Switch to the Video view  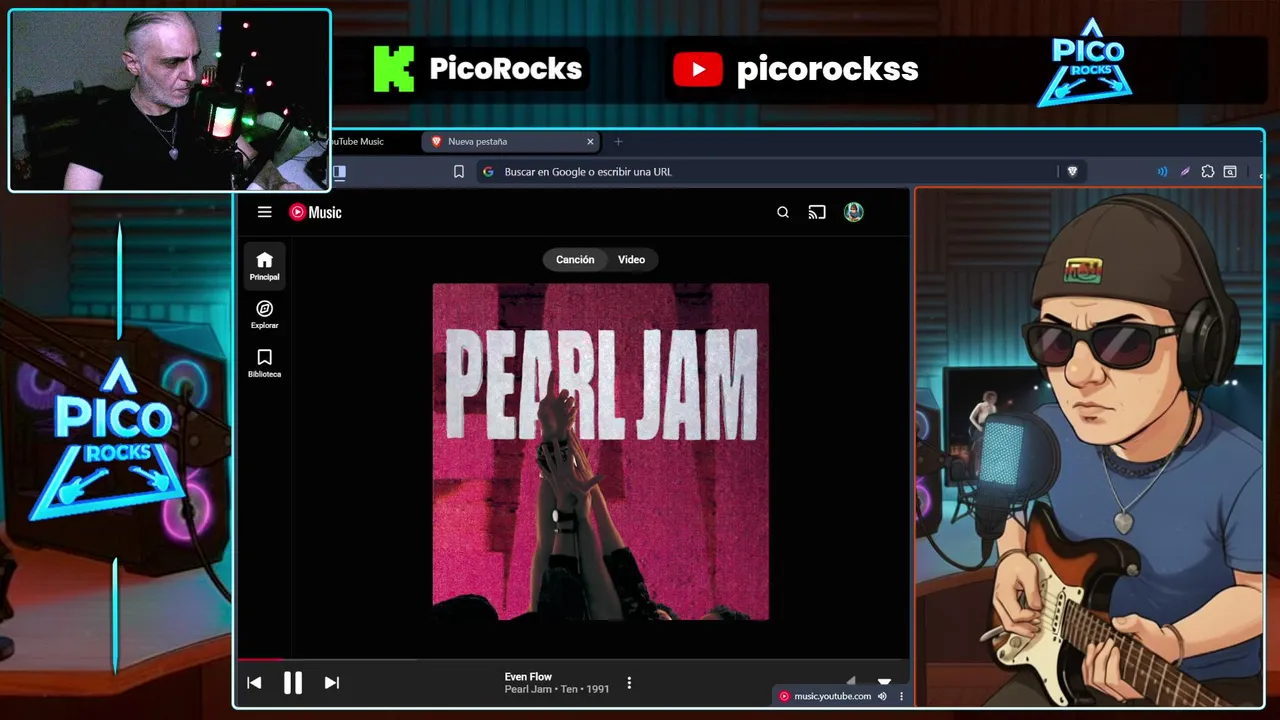631,259
